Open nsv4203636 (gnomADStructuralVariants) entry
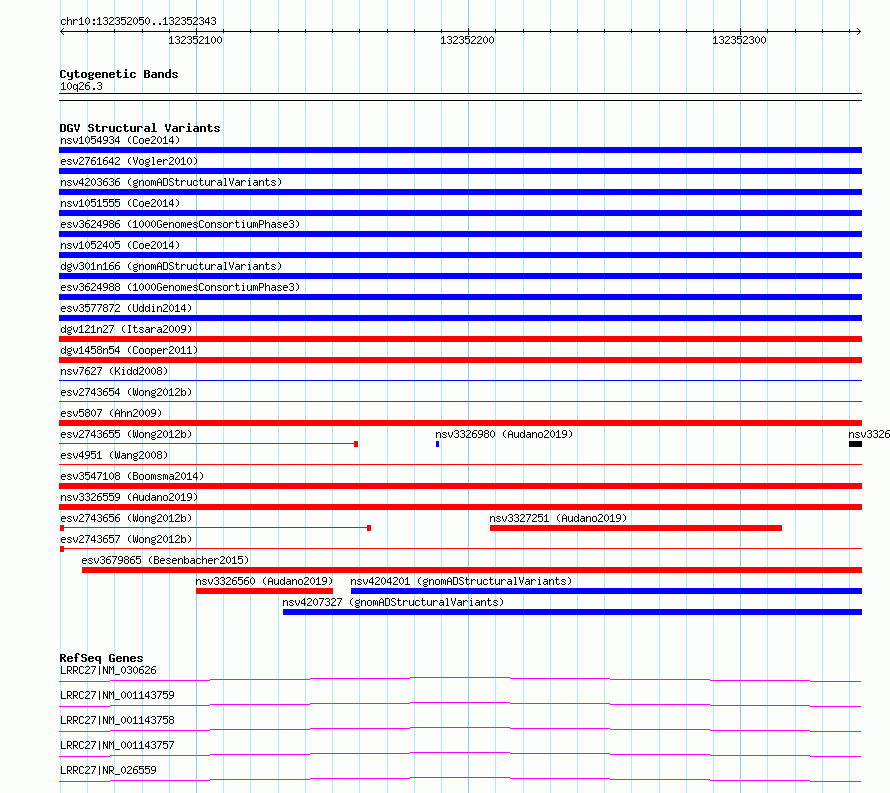The height and width of the screenshot is (793, 890). pyautogui.click(x=171, y=182)
